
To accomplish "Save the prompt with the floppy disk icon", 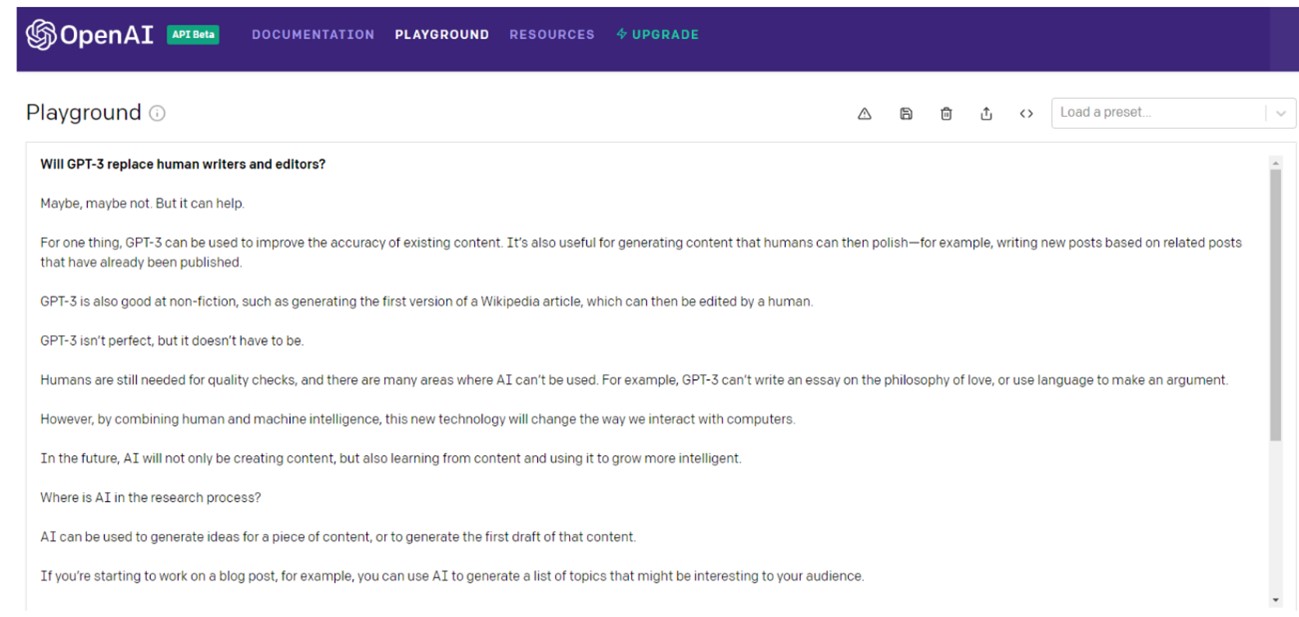I will point(906,114).
